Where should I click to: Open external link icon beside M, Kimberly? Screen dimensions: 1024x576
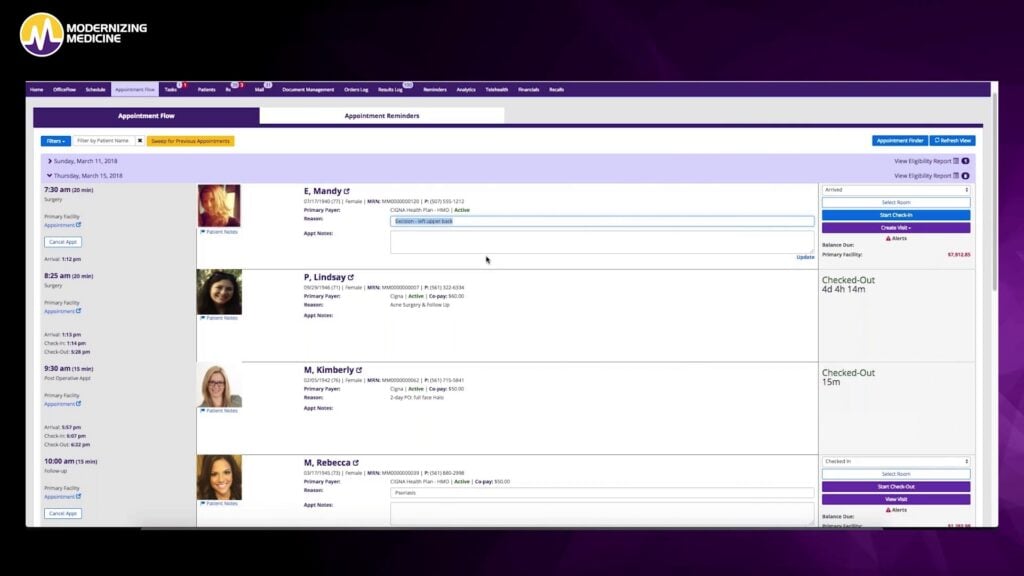click(359, 370)
